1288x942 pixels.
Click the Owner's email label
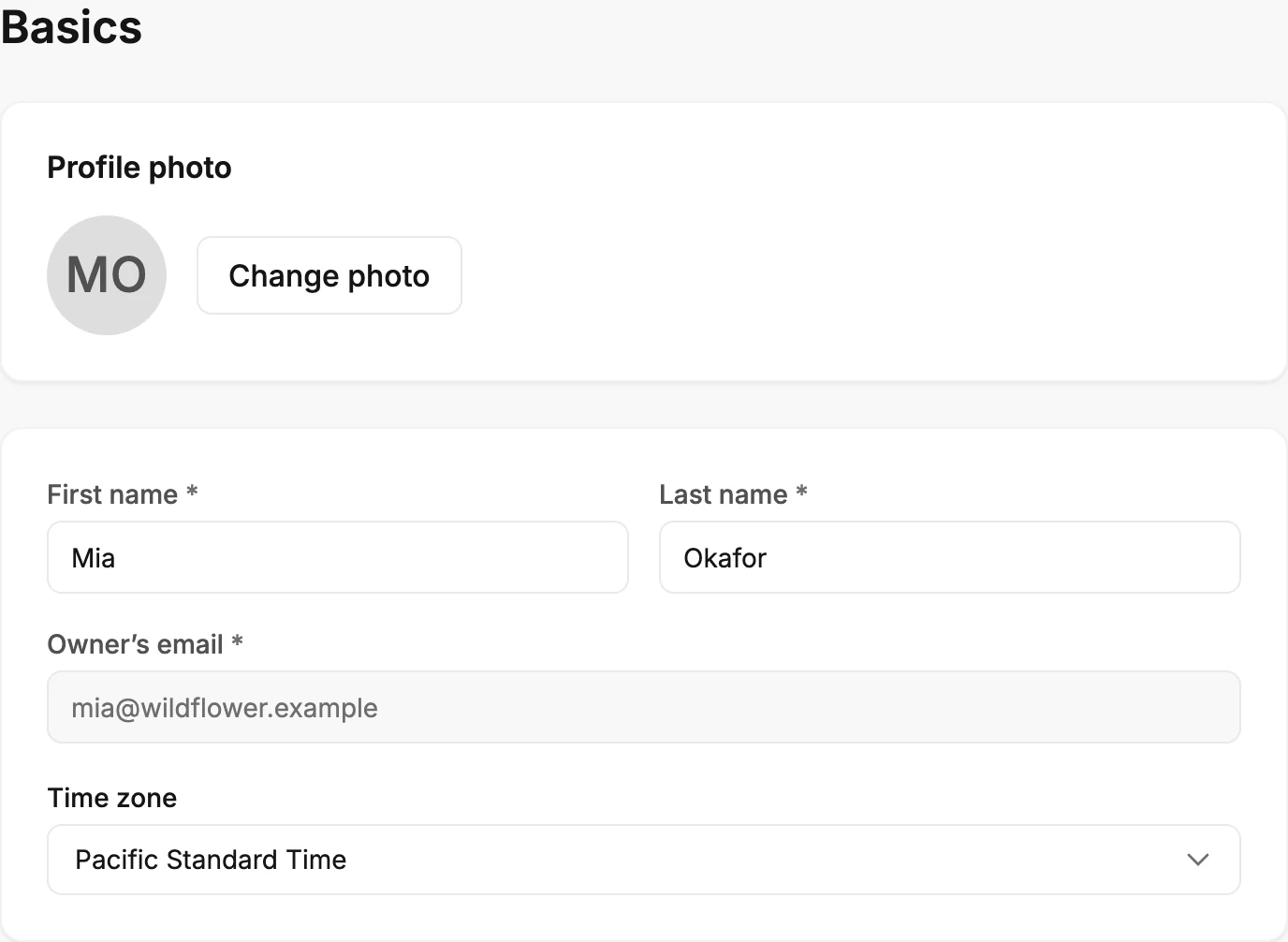point(145,644)
